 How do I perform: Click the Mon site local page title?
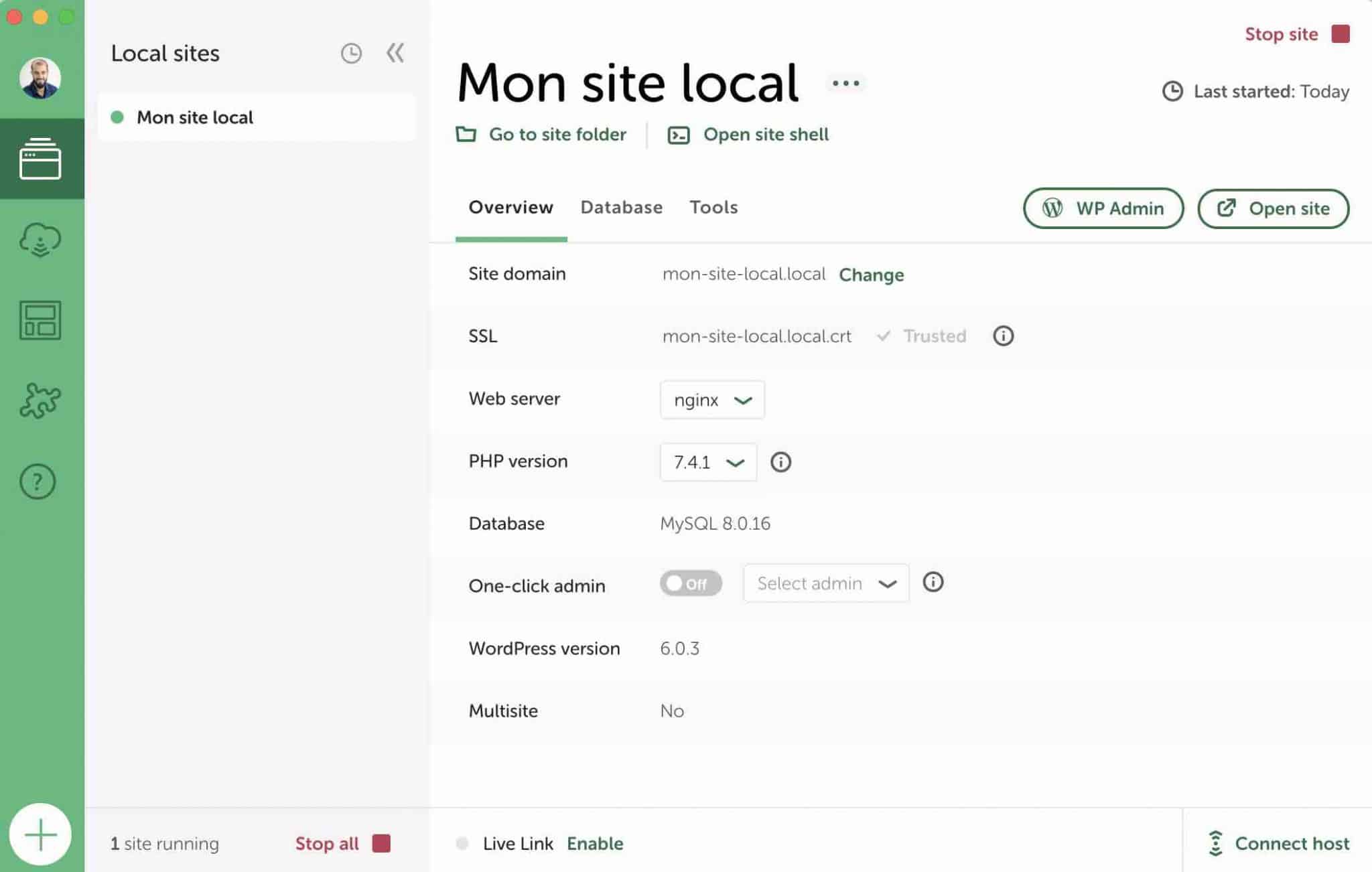628,82
